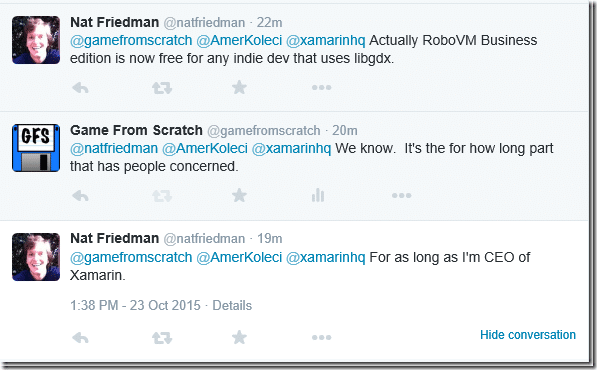Viewport: 597px width, 370px height.
Task: Open Game From Scratch floppy disk avatar
Action: 36,148
